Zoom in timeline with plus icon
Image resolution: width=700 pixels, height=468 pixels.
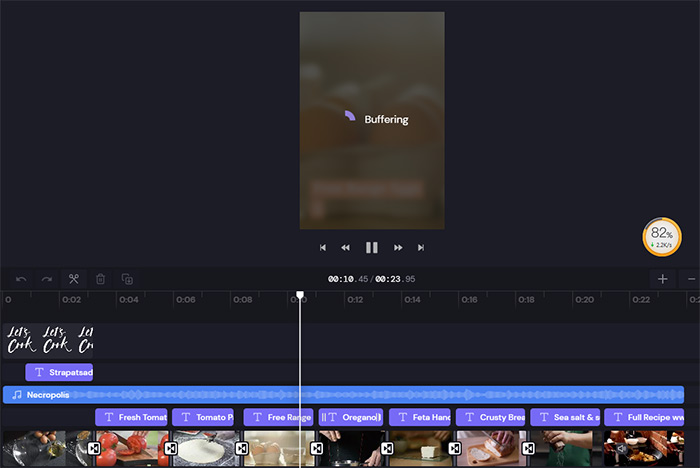click(x=662, y=279)
